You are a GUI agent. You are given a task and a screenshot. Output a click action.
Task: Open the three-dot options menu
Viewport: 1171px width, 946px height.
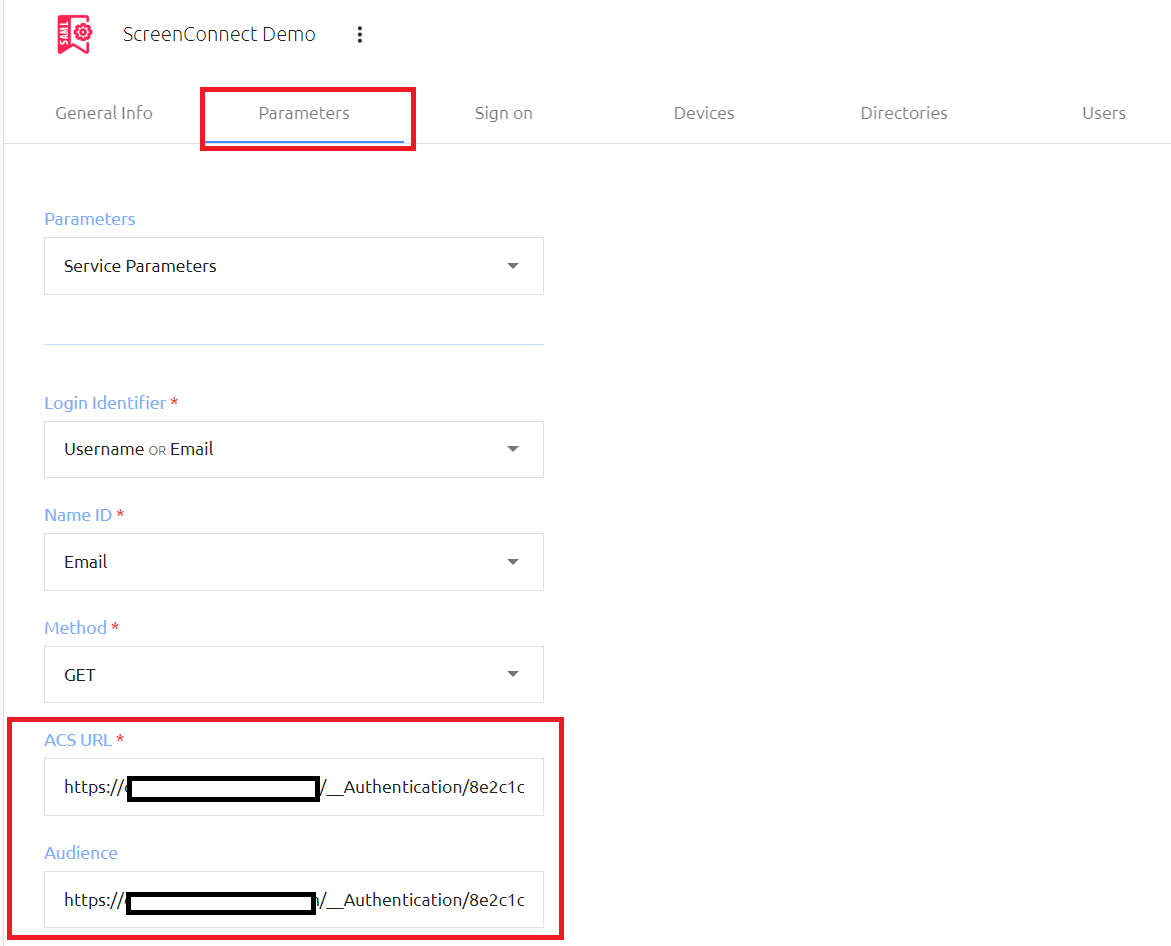360,33
